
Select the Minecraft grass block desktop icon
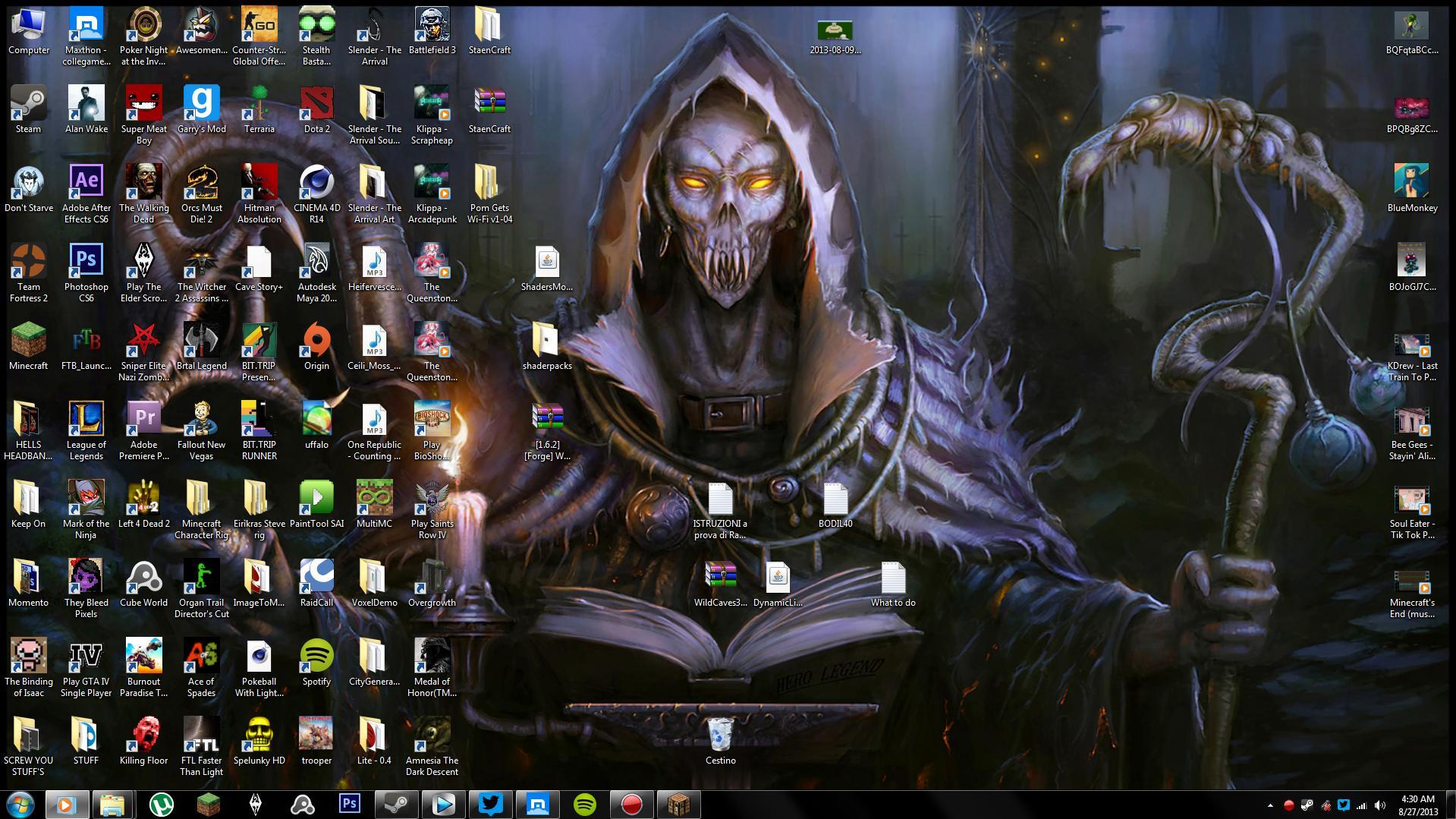(x=28, y=347)
